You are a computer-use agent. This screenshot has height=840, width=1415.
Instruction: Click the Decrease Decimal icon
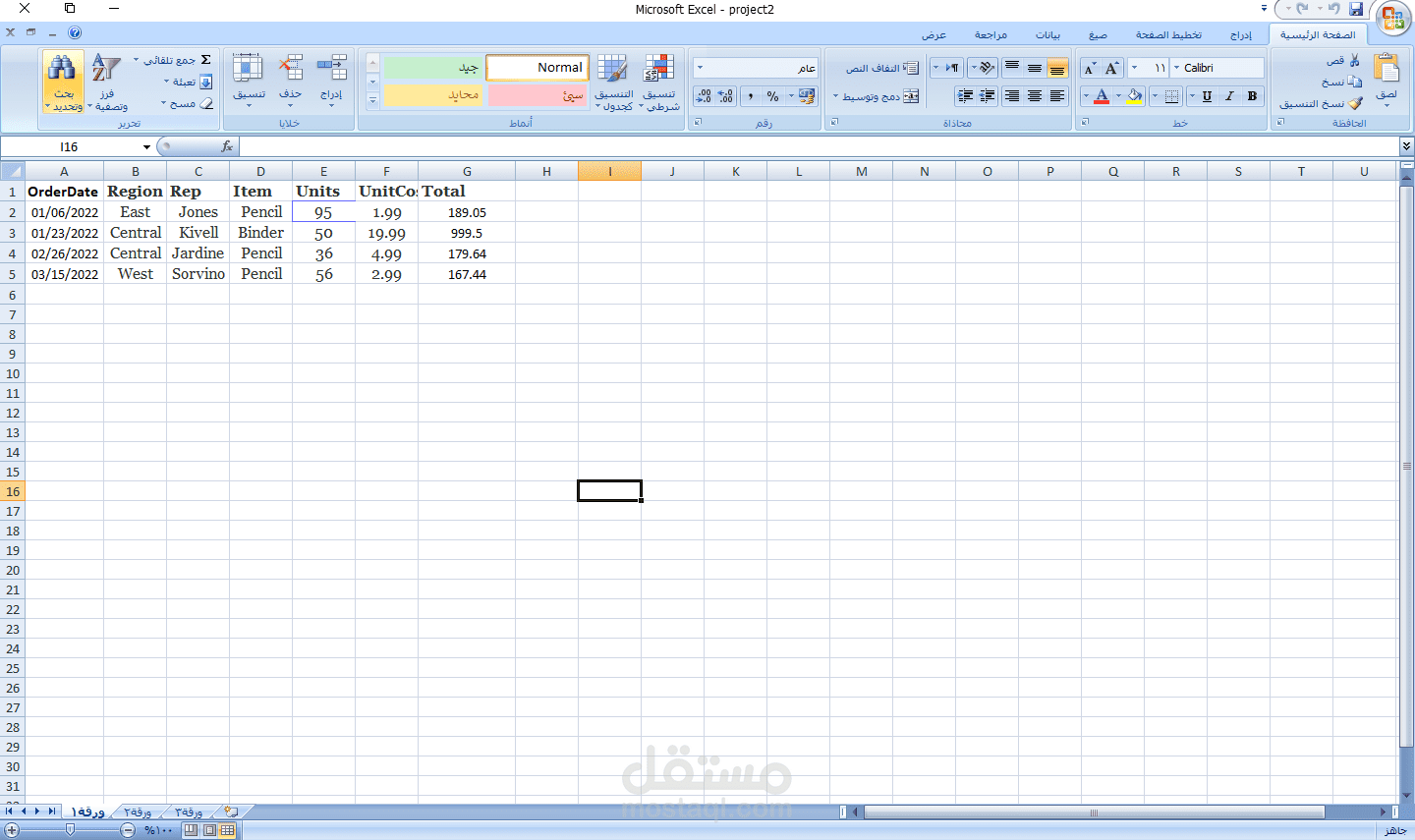(704, 96)
